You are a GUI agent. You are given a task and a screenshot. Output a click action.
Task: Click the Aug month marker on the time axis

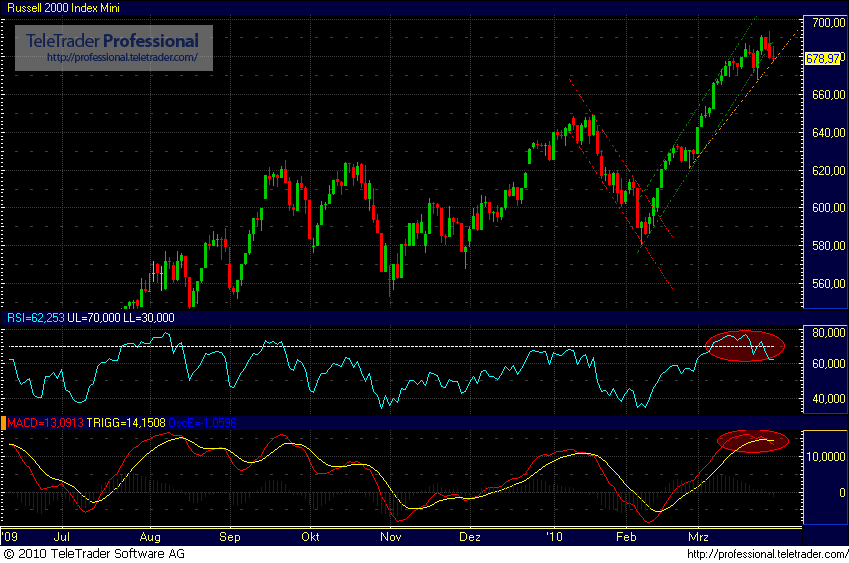point(150,537)
